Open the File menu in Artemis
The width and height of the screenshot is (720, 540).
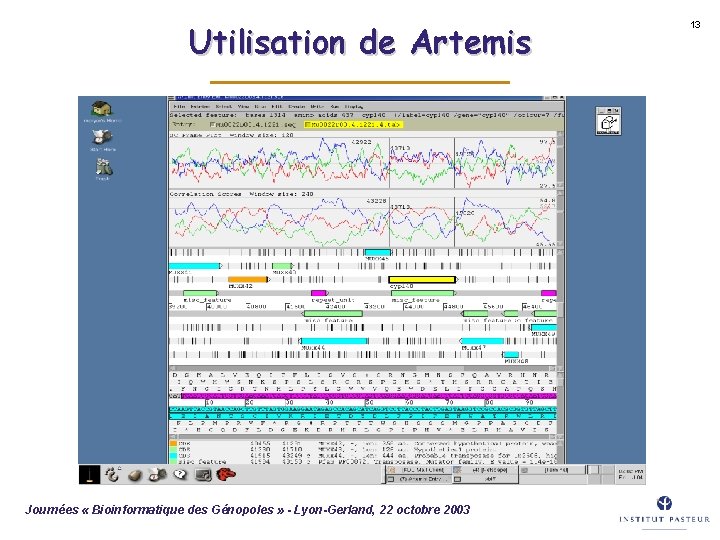tap(179, 107)
